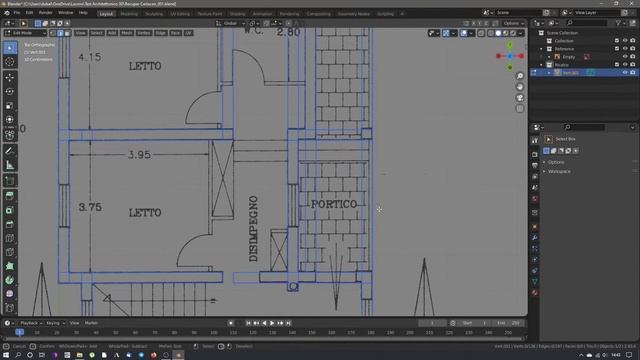Activate the Rotate tool
The height and width of the screenshot is (360, 640).
(10, 91)
